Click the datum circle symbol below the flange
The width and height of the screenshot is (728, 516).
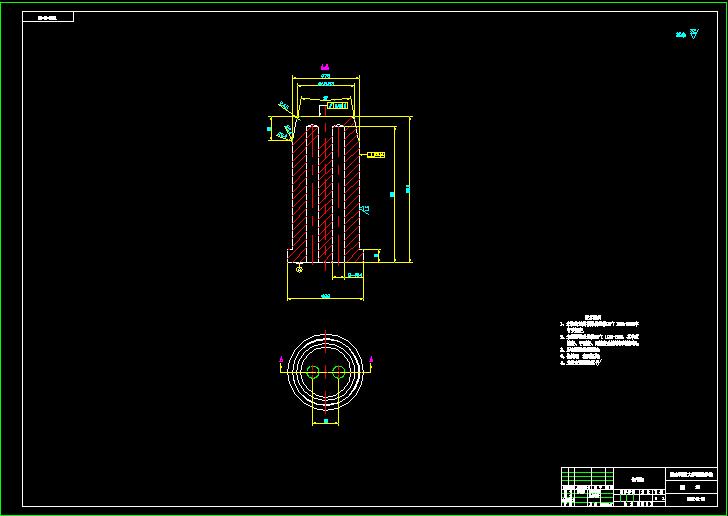click(299, 268)
